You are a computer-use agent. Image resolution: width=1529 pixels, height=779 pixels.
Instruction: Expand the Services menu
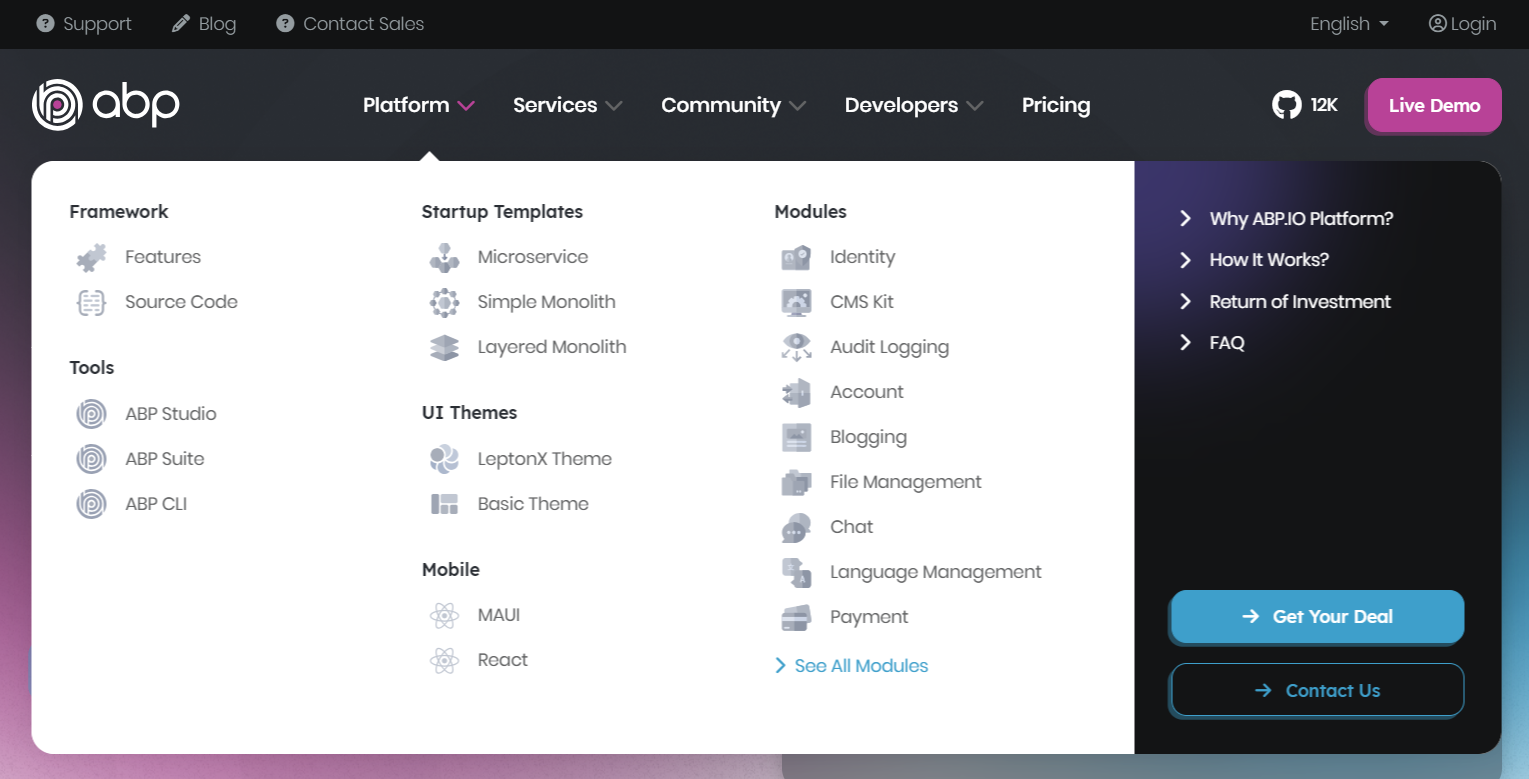click(567, 105)
